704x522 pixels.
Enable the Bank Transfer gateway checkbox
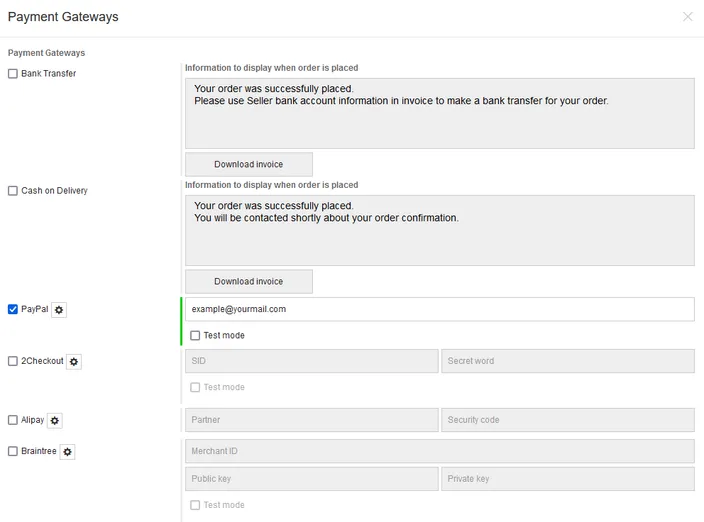(x=13, y=74)
